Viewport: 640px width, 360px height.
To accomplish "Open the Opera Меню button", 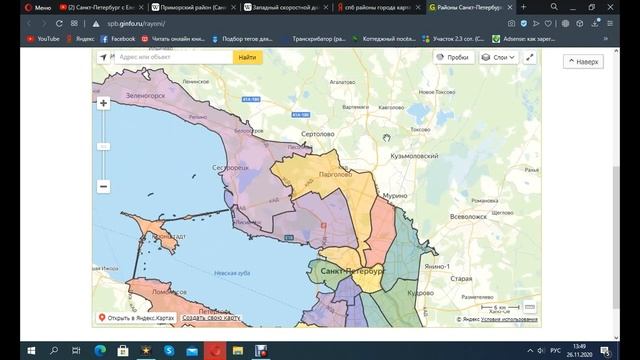I will (38, 7).
